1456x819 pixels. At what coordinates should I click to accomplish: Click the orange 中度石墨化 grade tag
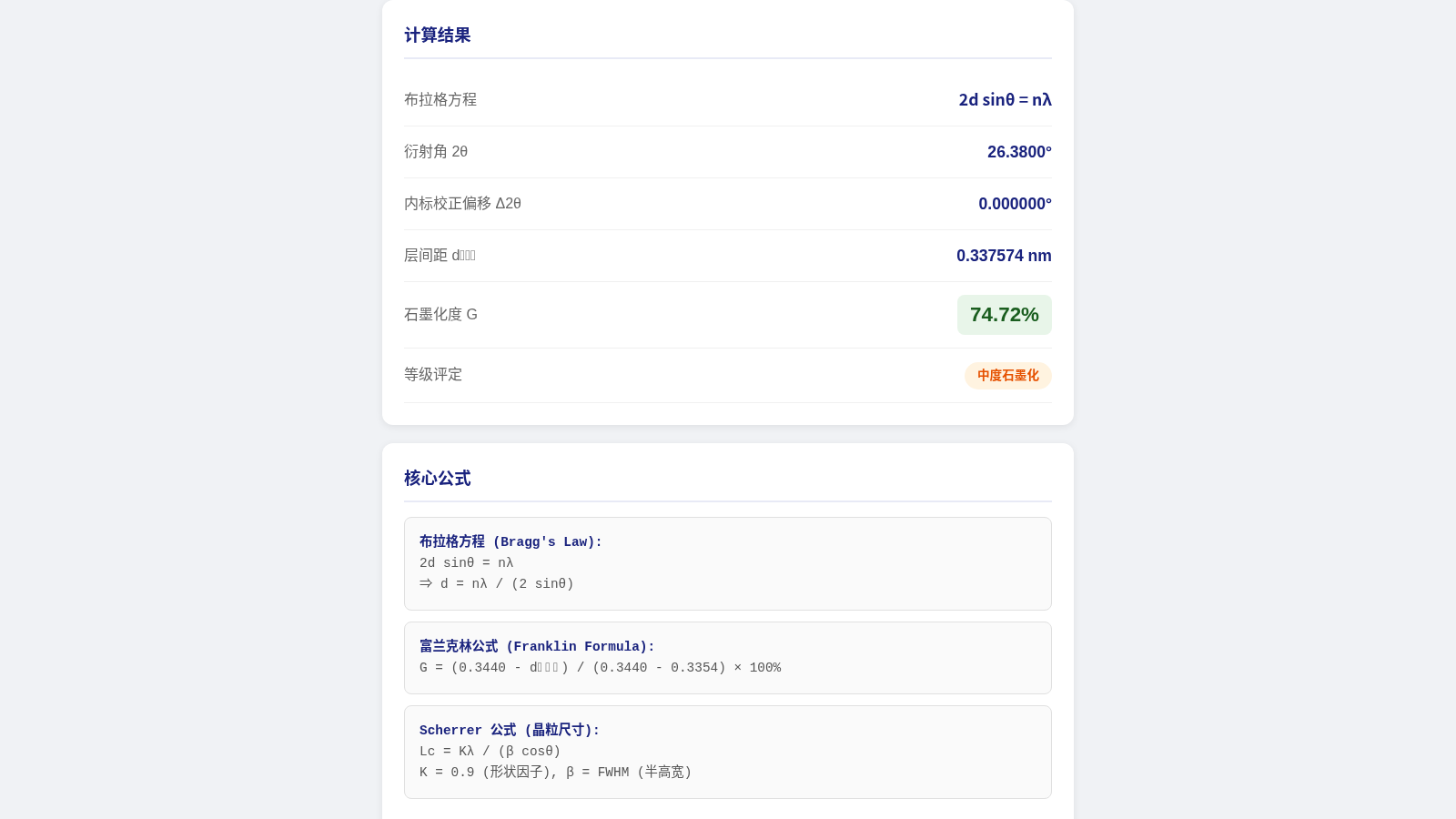click(x=1008, y=376)
